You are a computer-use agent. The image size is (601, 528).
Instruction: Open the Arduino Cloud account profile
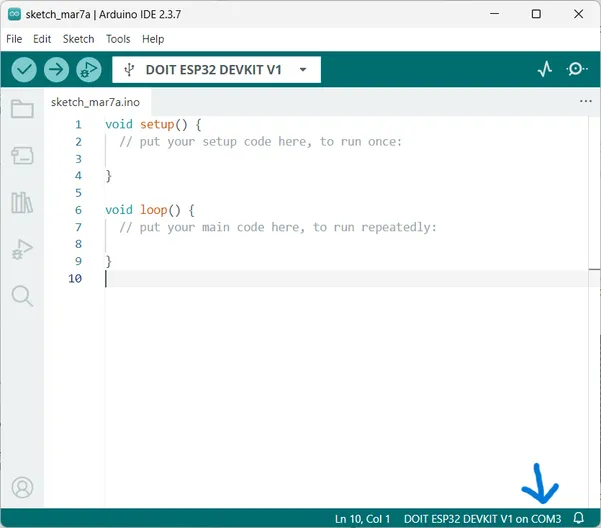click(x=22, y=487)
